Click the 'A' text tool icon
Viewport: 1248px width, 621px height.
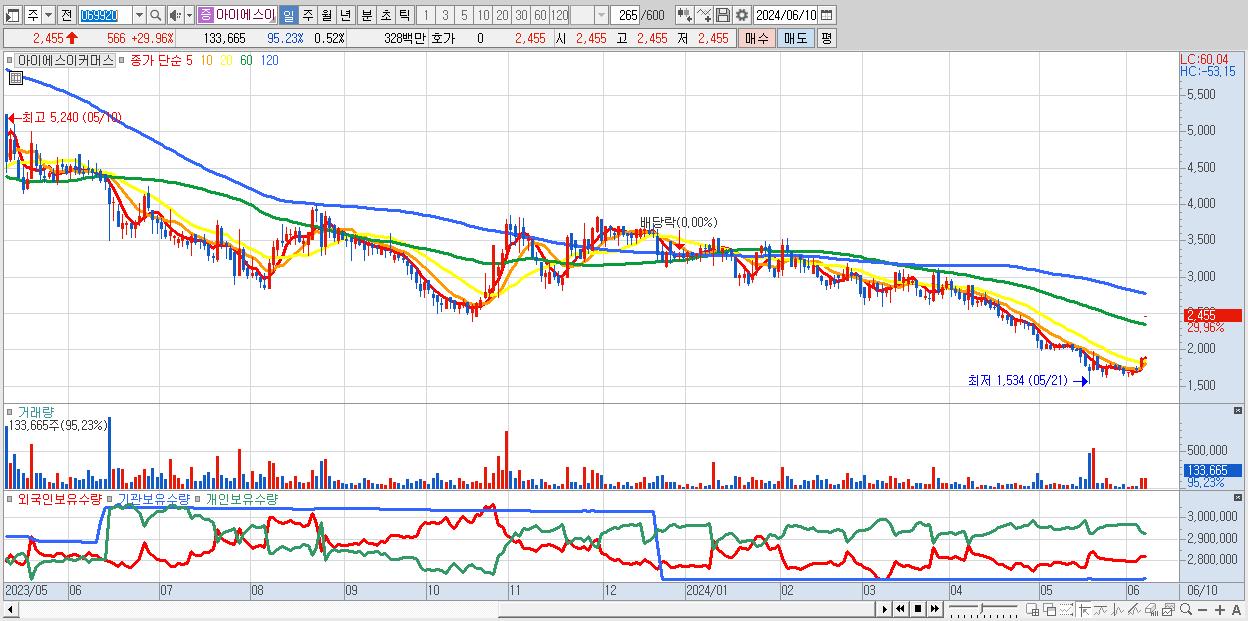(x=1236, y=610)
